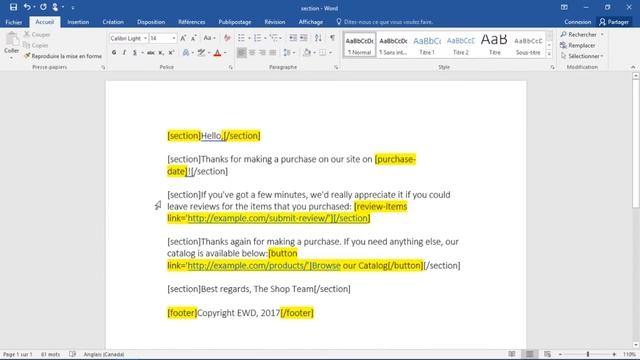This screenshot has height=360, width=640.
Task: Open the Fichier menu
Action: 13,22
